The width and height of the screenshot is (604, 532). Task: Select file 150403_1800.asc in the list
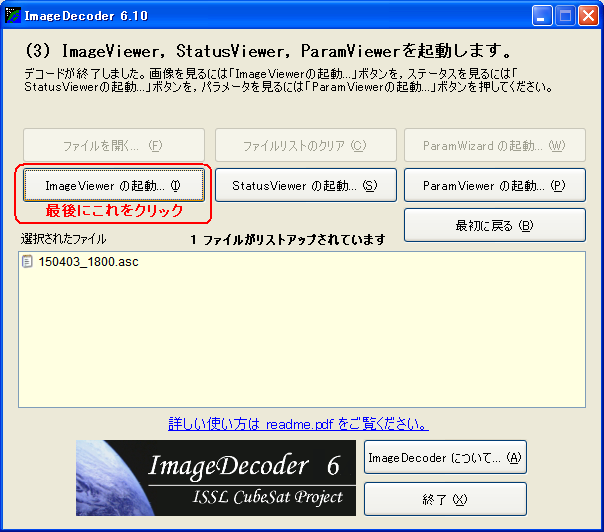point(88,262)
